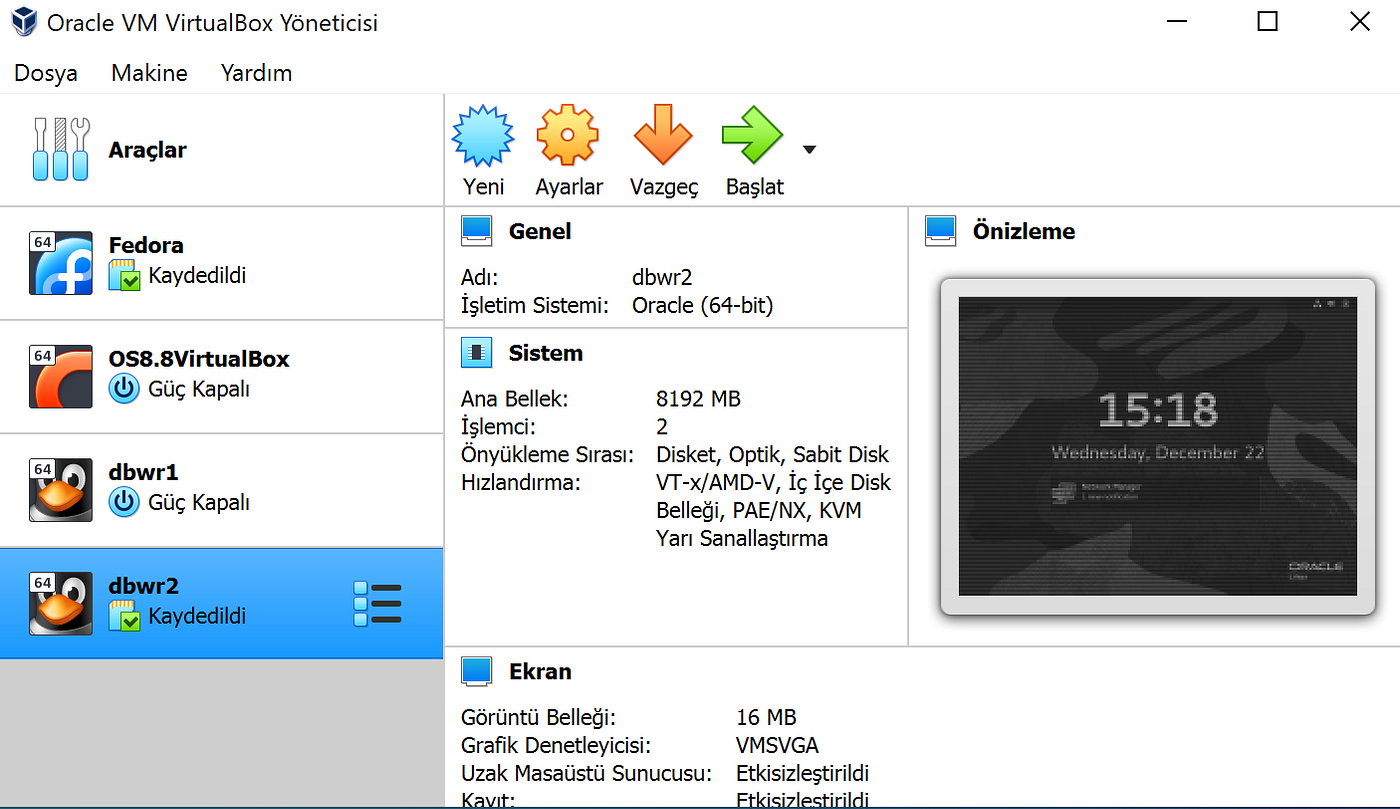Open Ayarlar settings gear icon
1400x809 pixels.
pyautogui.click(x=568, y=136)
